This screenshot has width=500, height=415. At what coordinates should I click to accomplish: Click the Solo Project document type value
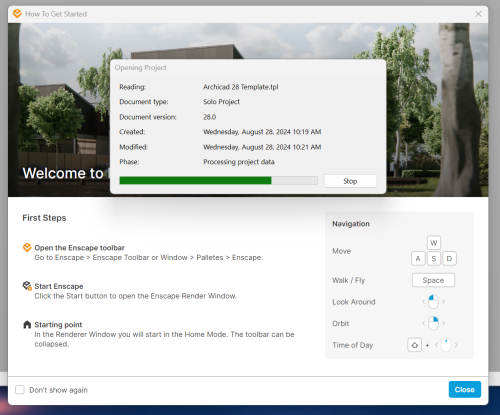click(x=221, y=102)
